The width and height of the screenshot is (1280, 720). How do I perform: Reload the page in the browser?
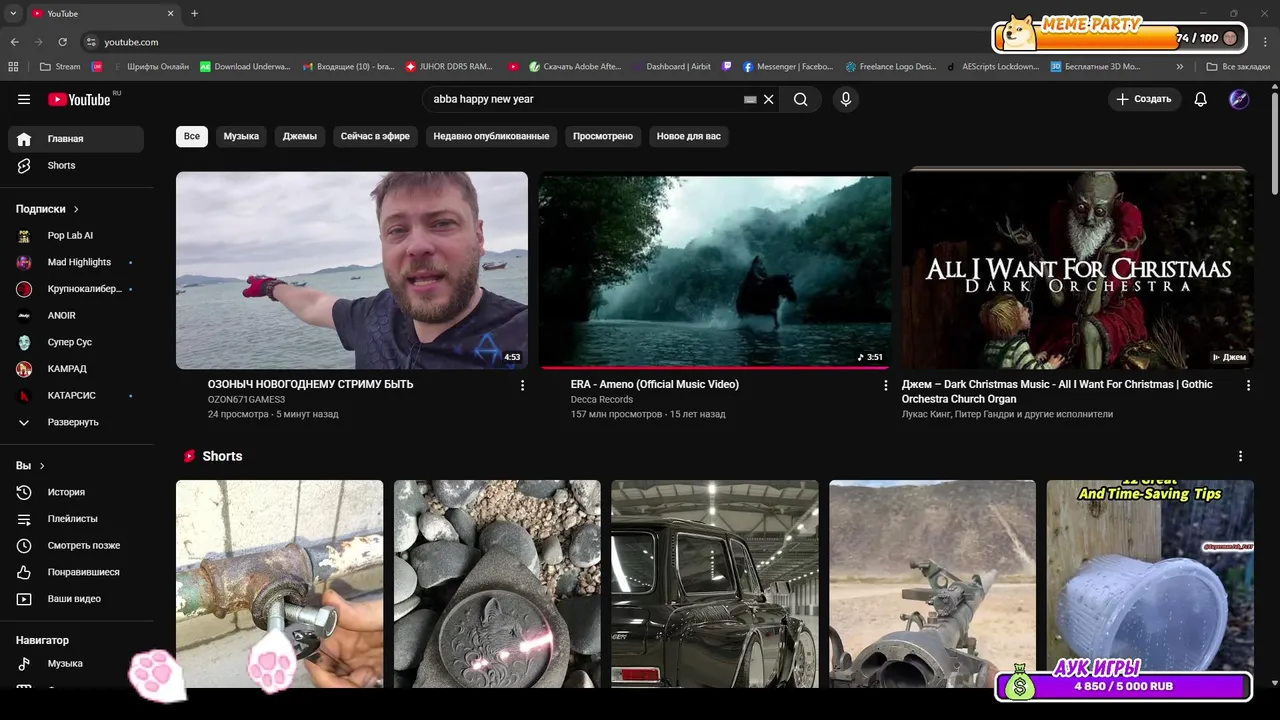point(62,42)
